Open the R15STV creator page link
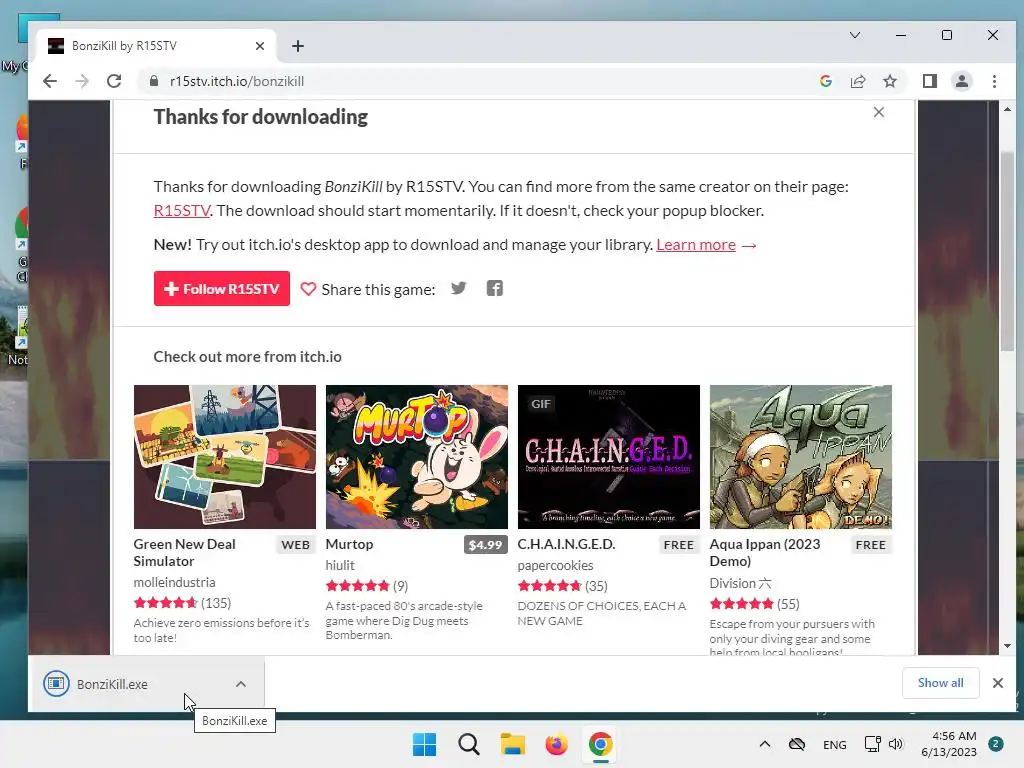The width and height of the screenshot is (1024, 768). tap(182, 210)
